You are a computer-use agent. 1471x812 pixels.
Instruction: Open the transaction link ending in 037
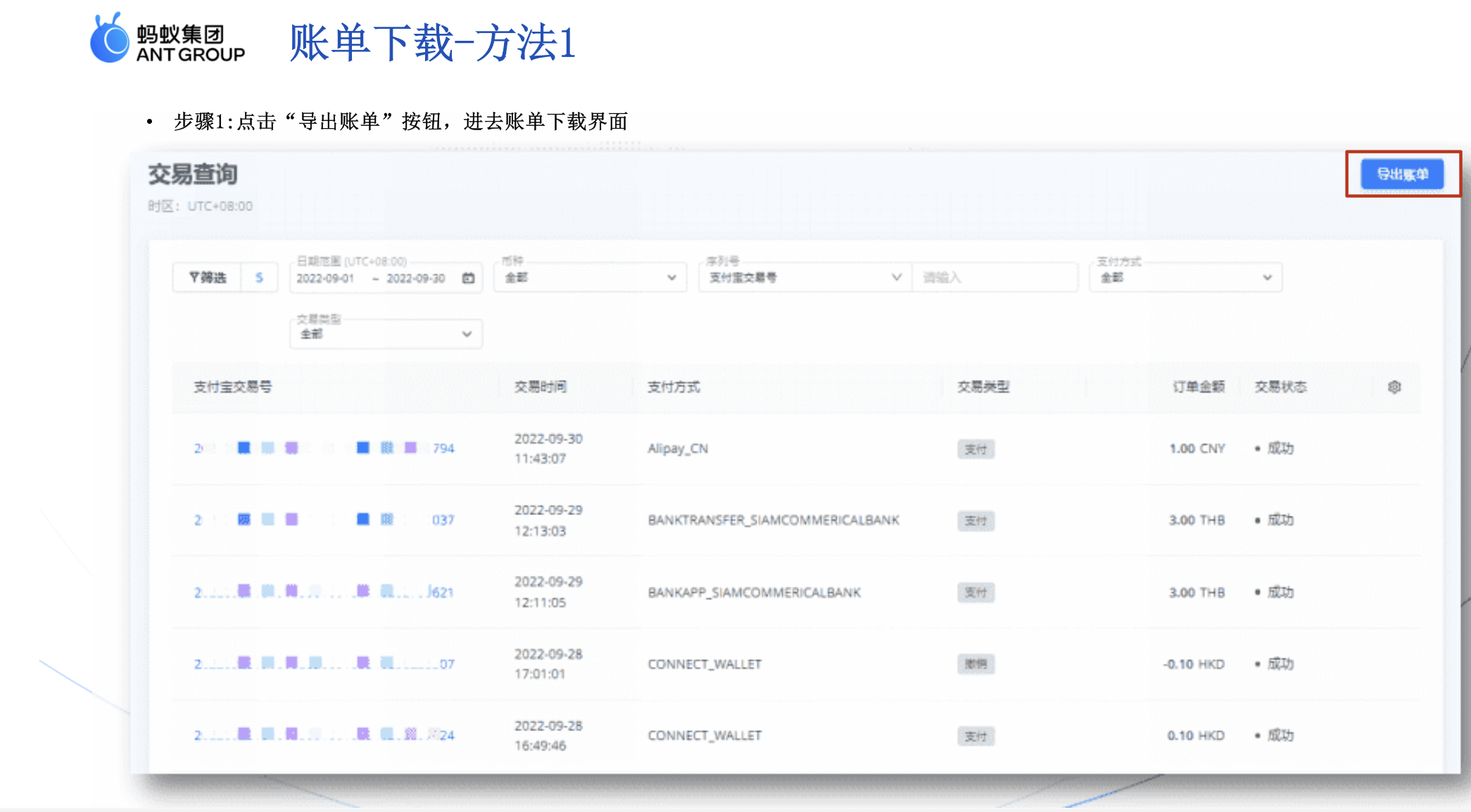point(324,520)
